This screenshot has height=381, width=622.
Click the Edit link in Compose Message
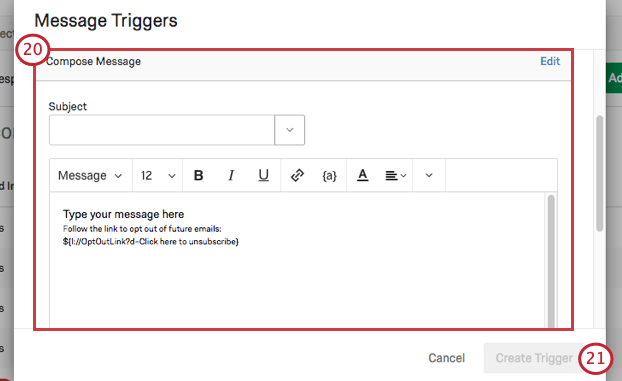tap(550, 61)
